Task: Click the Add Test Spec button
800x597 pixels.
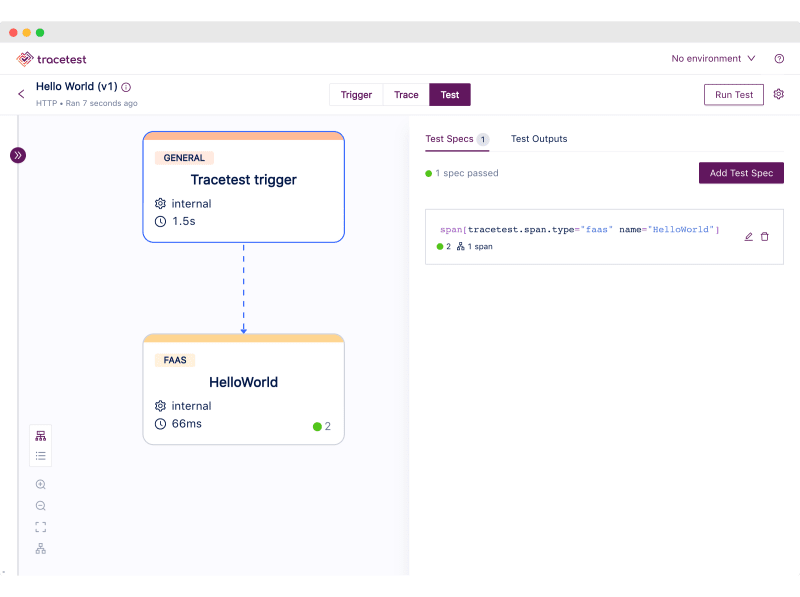Action: (741, 173)
